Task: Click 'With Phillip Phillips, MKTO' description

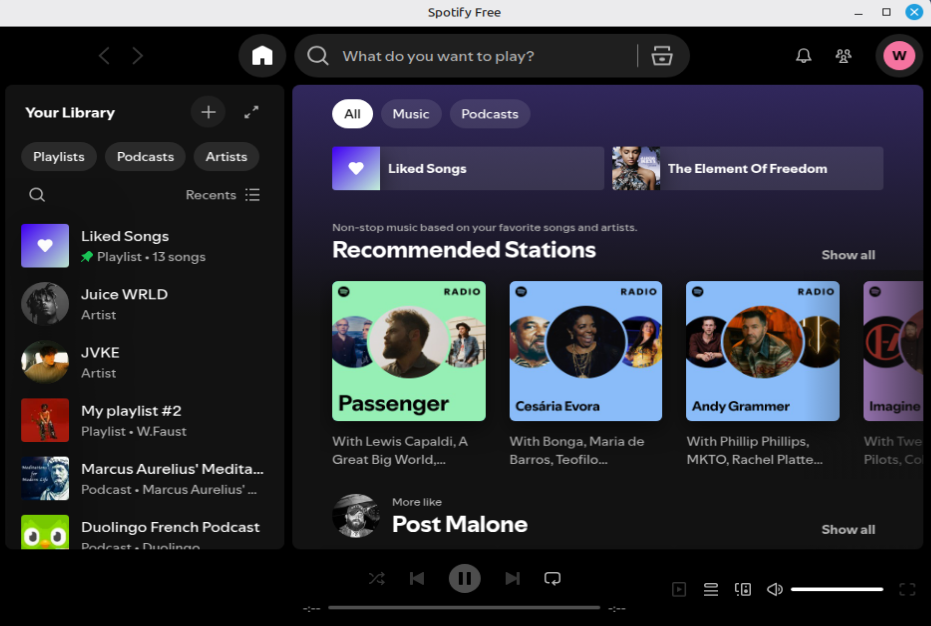Action: click(x=755, y=450)
